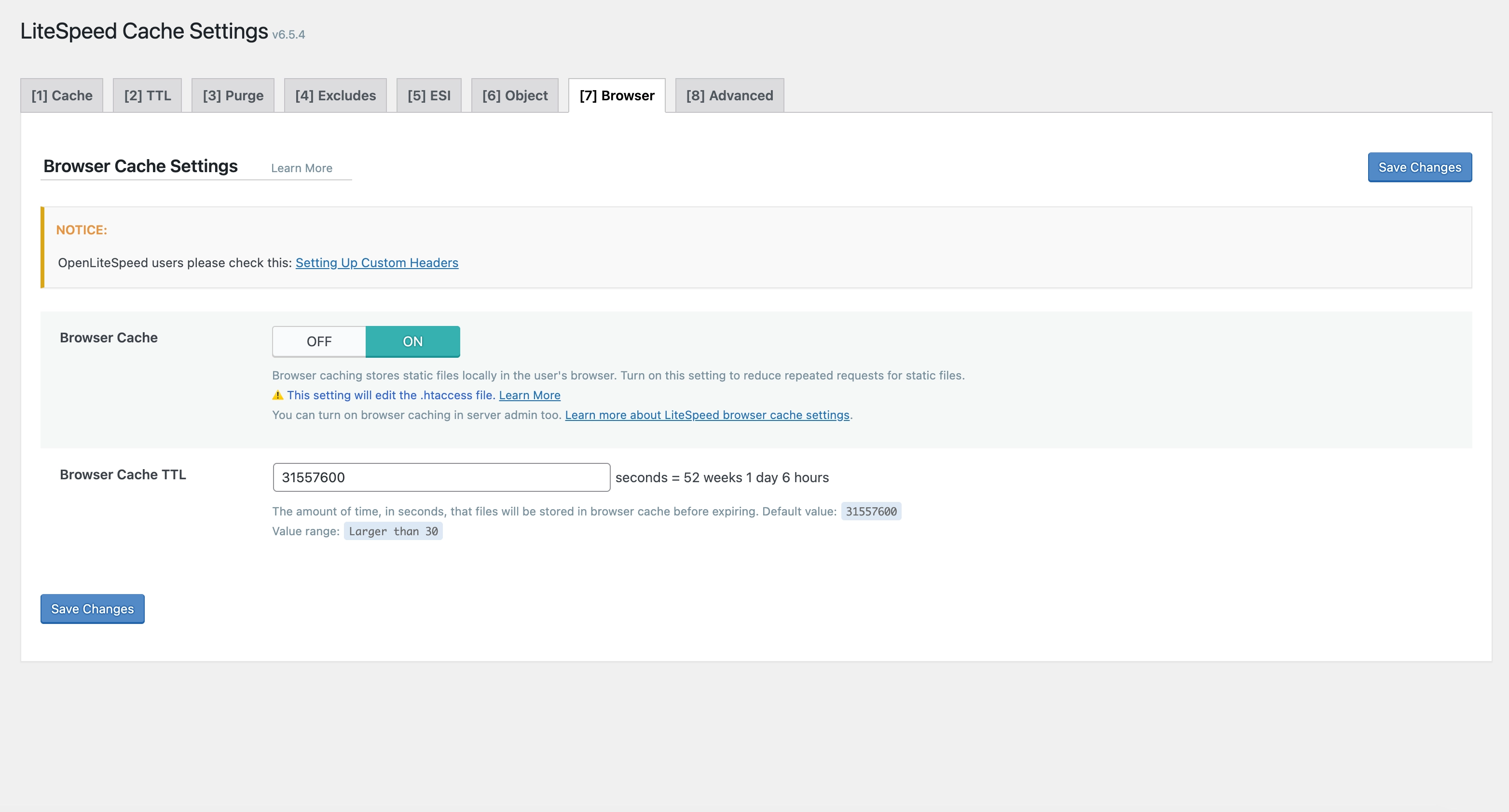Viewport: 1509px width, 812px height.
Task: Click the bottom Save Changes button
Action: pyautogui.click(x=93, y=609)
